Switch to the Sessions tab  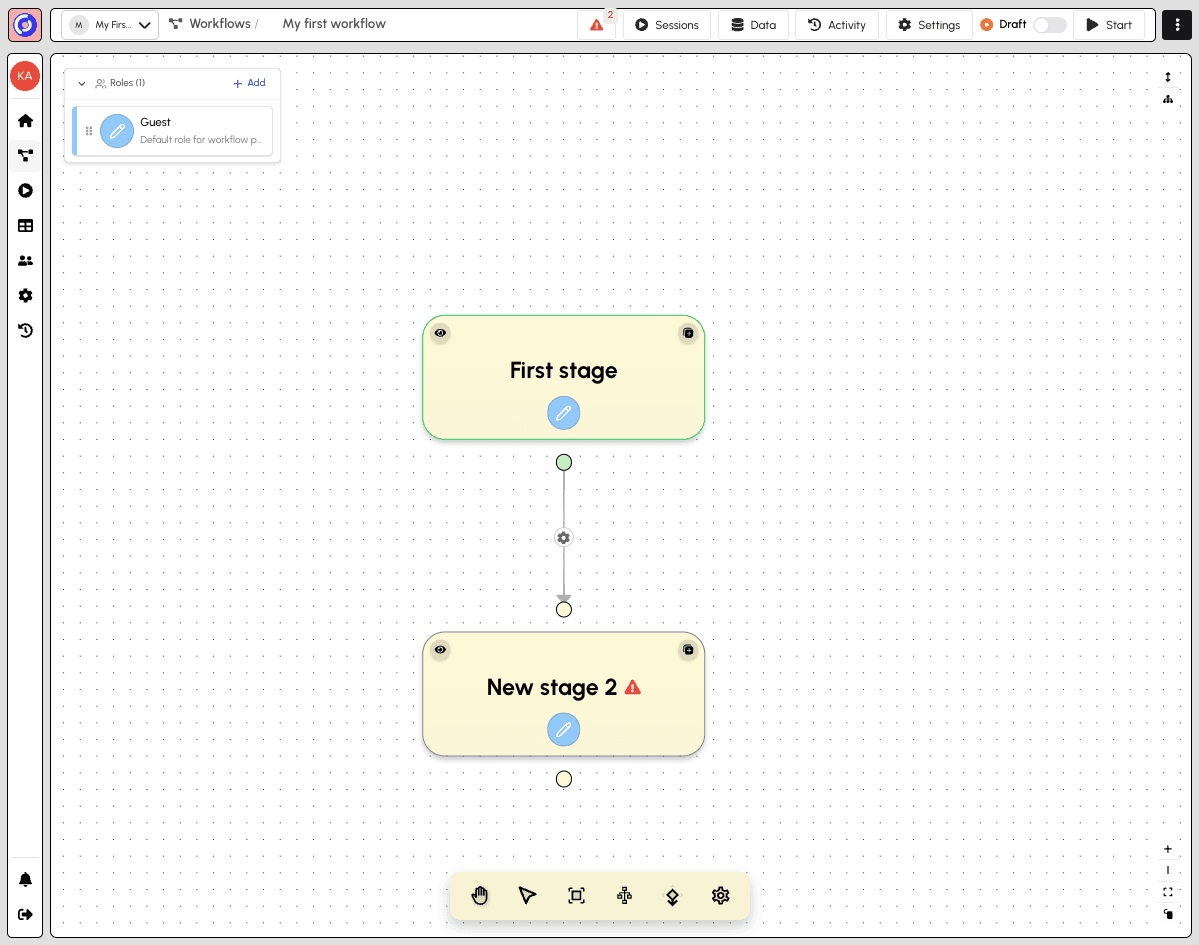(666, 24)
